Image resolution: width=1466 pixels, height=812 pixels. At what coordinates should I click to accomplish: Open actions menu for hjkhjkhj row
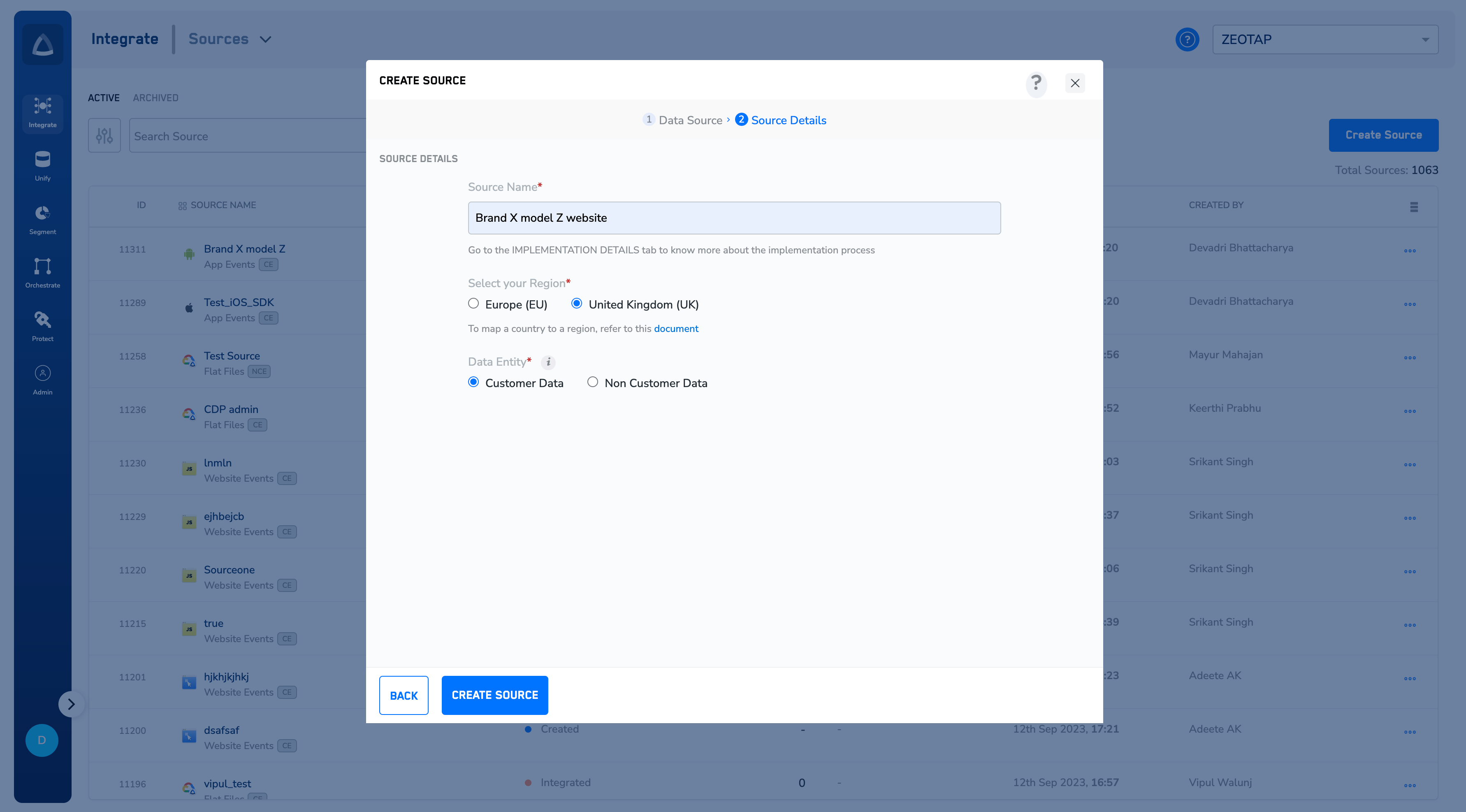pyautogui.click(x=1410, y=679)
